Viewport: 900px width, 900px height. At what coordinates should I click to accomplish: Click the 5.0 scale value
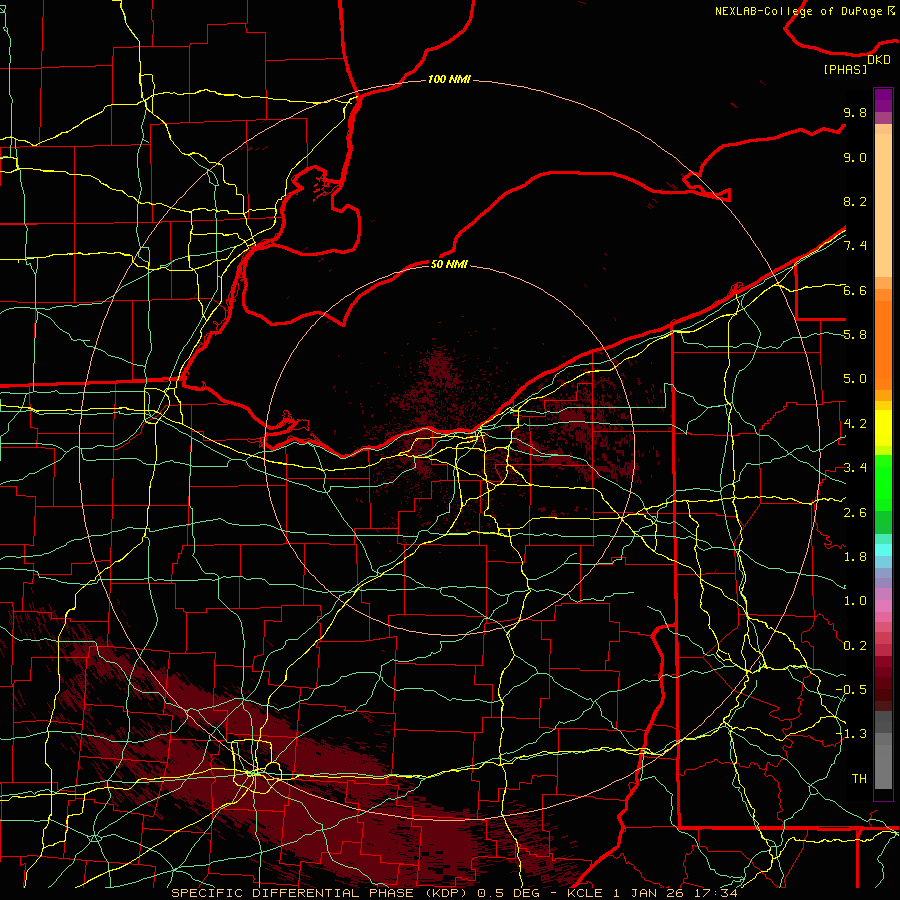point(855,379)
